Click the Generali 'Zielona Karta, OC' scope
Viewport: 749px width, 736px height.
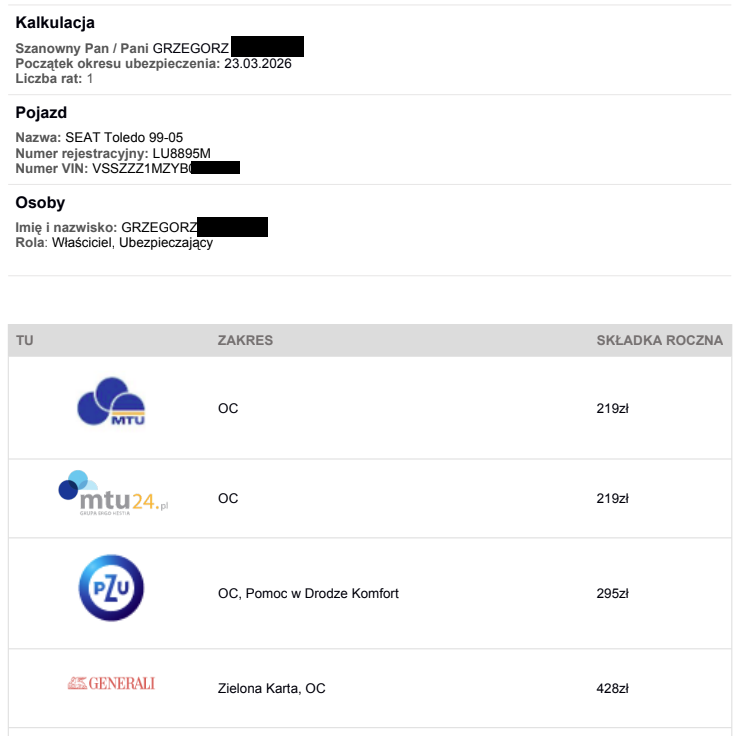click(x=271, y=689)
